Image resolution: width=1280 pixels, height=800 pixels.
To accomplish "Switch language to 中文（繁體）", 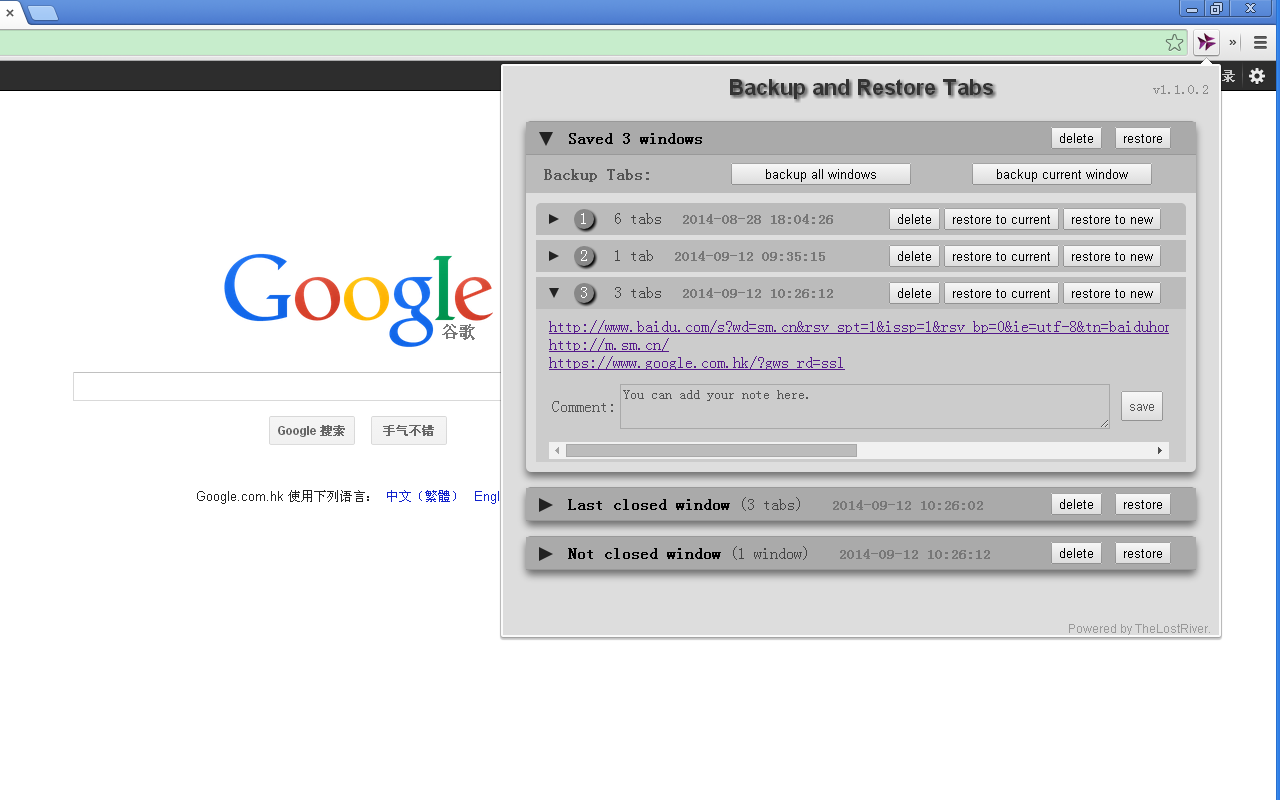I will pos(422,496).
